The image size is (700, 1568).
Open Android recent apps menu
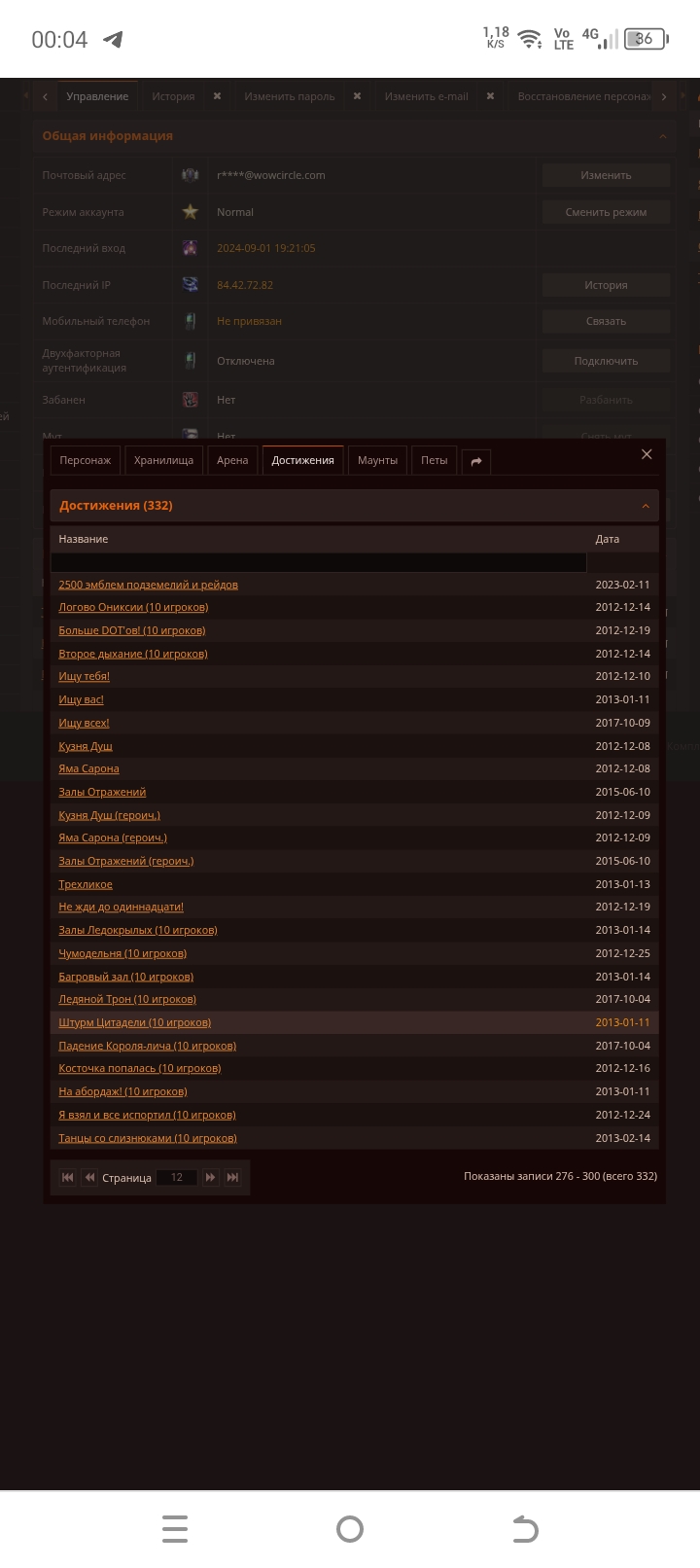coord(175,1529)
